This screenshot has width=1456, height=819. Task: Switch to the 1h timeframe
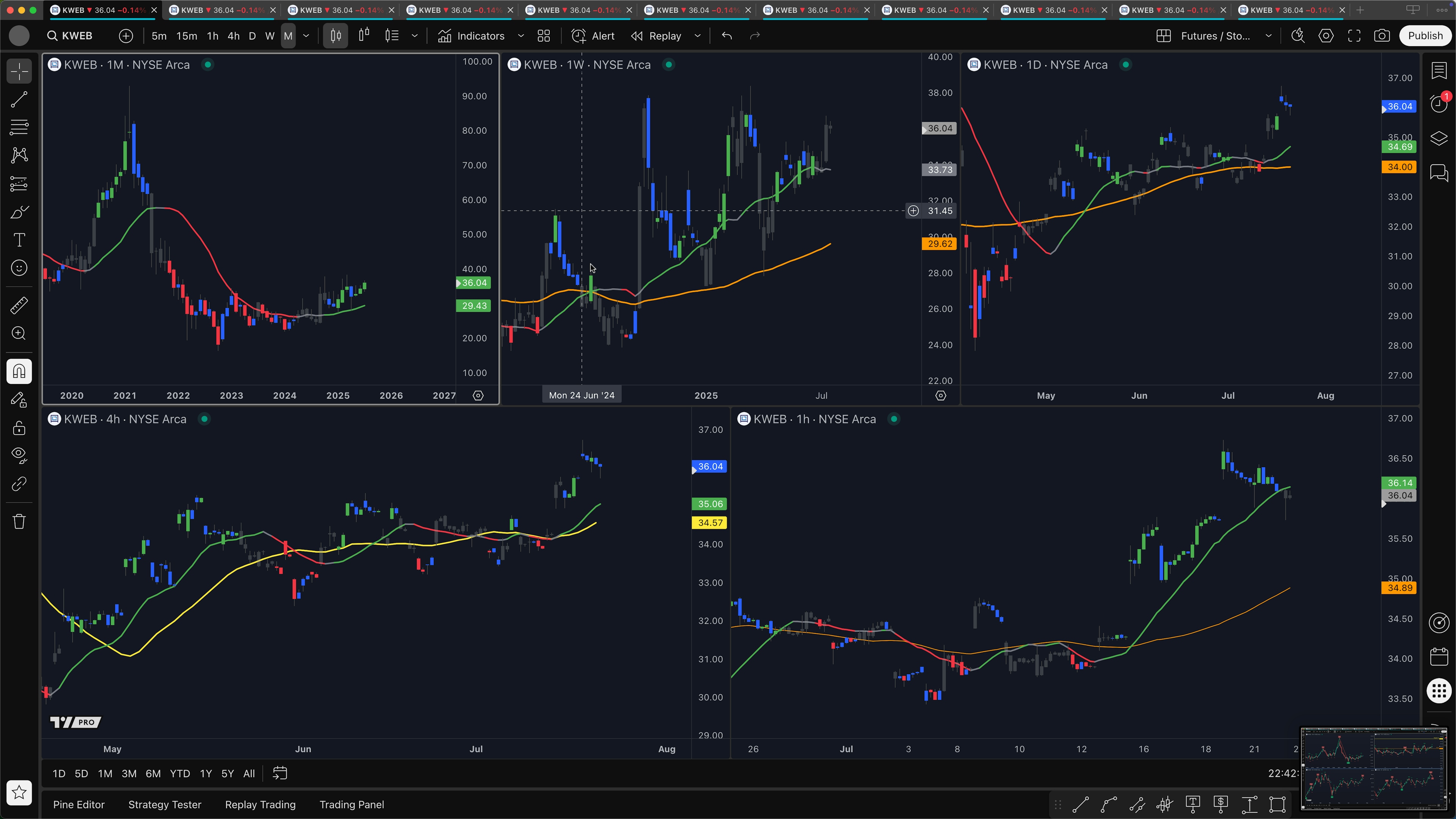click(212, 36)
